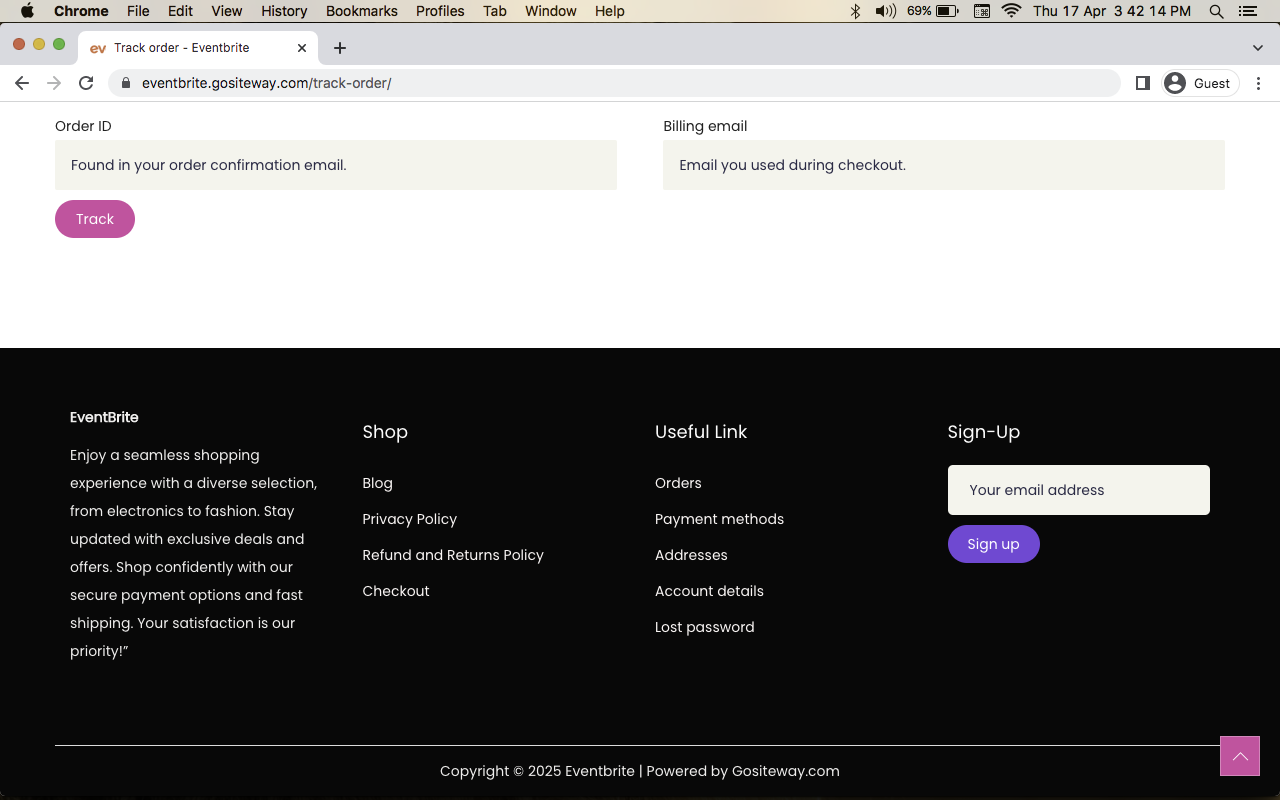Click the Shop footer heading
The height and width of the screenshot is (800, 1280).
point(385,432)
